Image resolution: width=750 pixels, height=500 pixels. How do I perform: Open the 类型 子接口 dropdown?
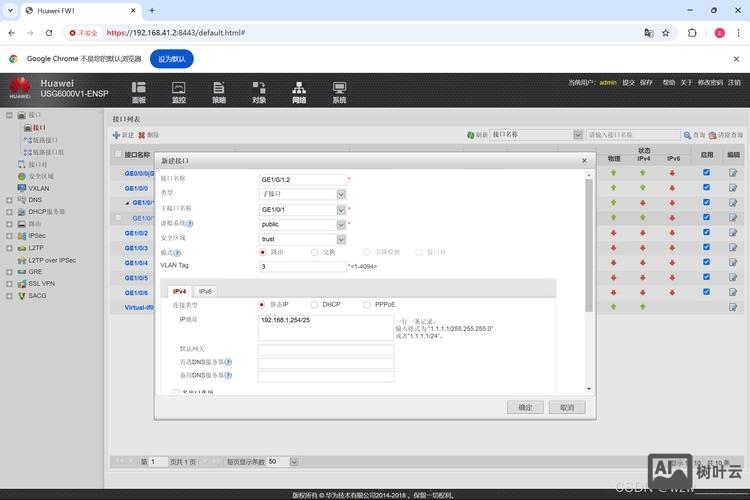(341, 193)
